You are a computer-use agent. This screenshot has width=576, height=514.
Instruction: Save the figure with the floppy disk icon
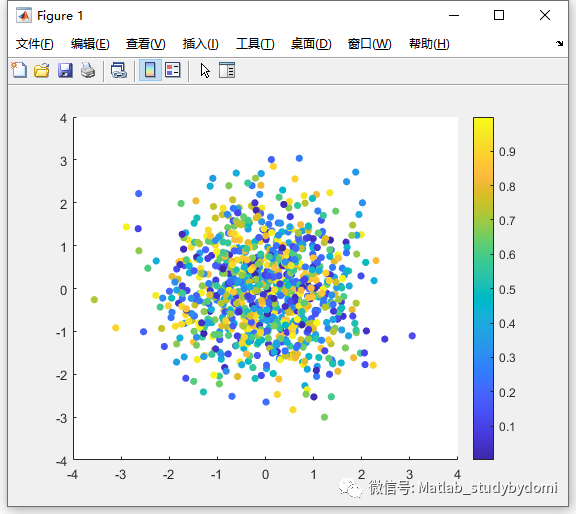[x=65, y=70]
